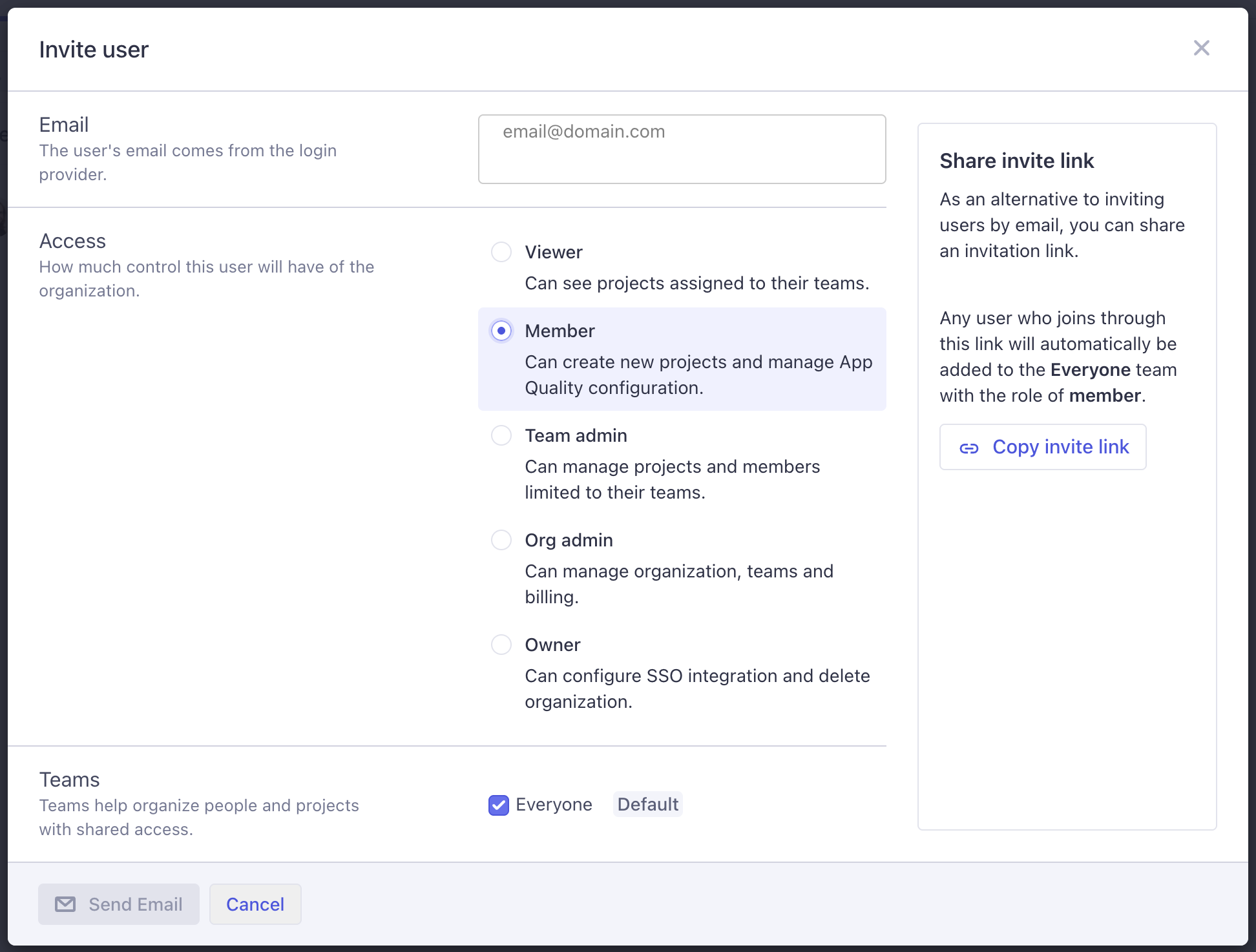This screenshot has height=952, width=1256.
Task: Select the Owner access role
Action: pyautogui.click(x=501, y=645)
